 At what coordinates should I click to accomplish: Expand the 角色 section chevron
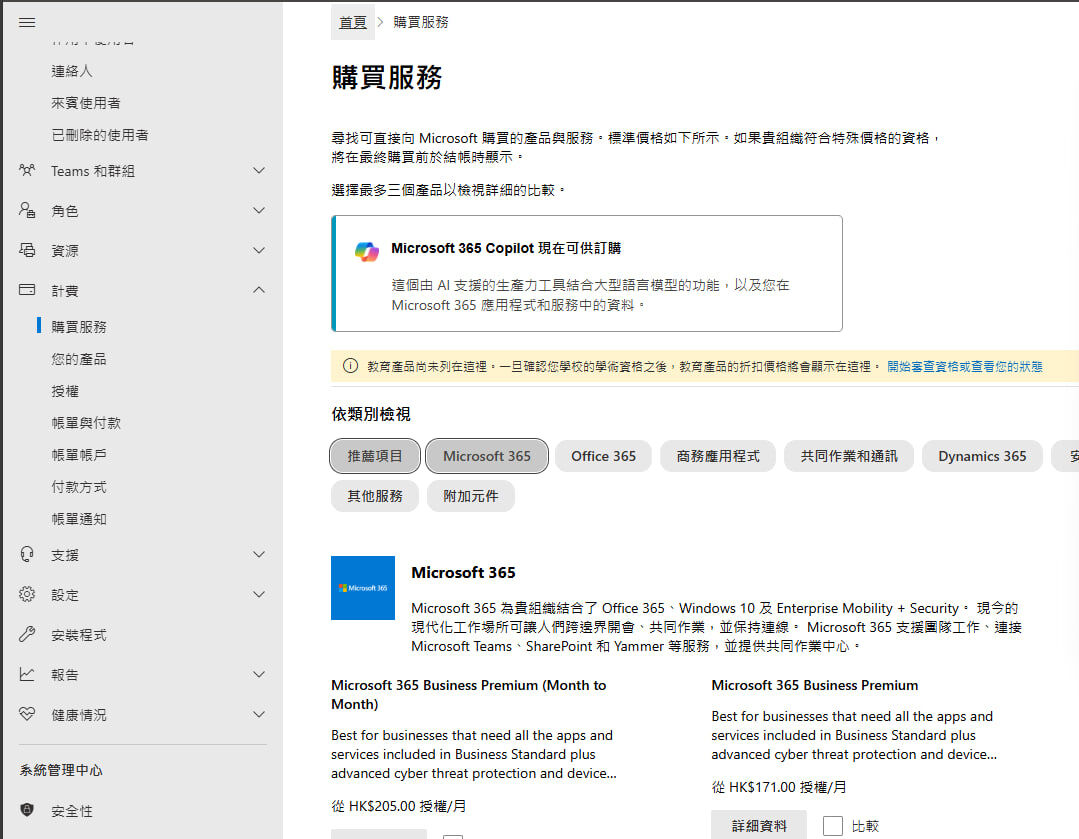(259, 210)
